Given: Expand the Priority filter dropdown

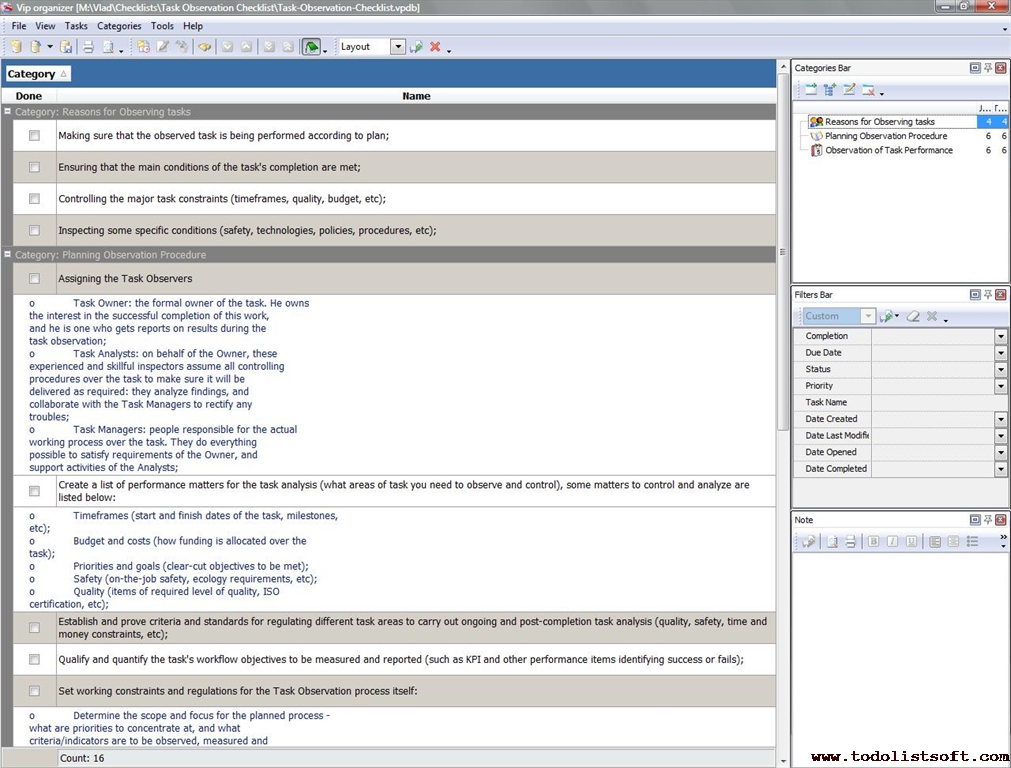Looking at the screenshot, I should [1000, 386].
